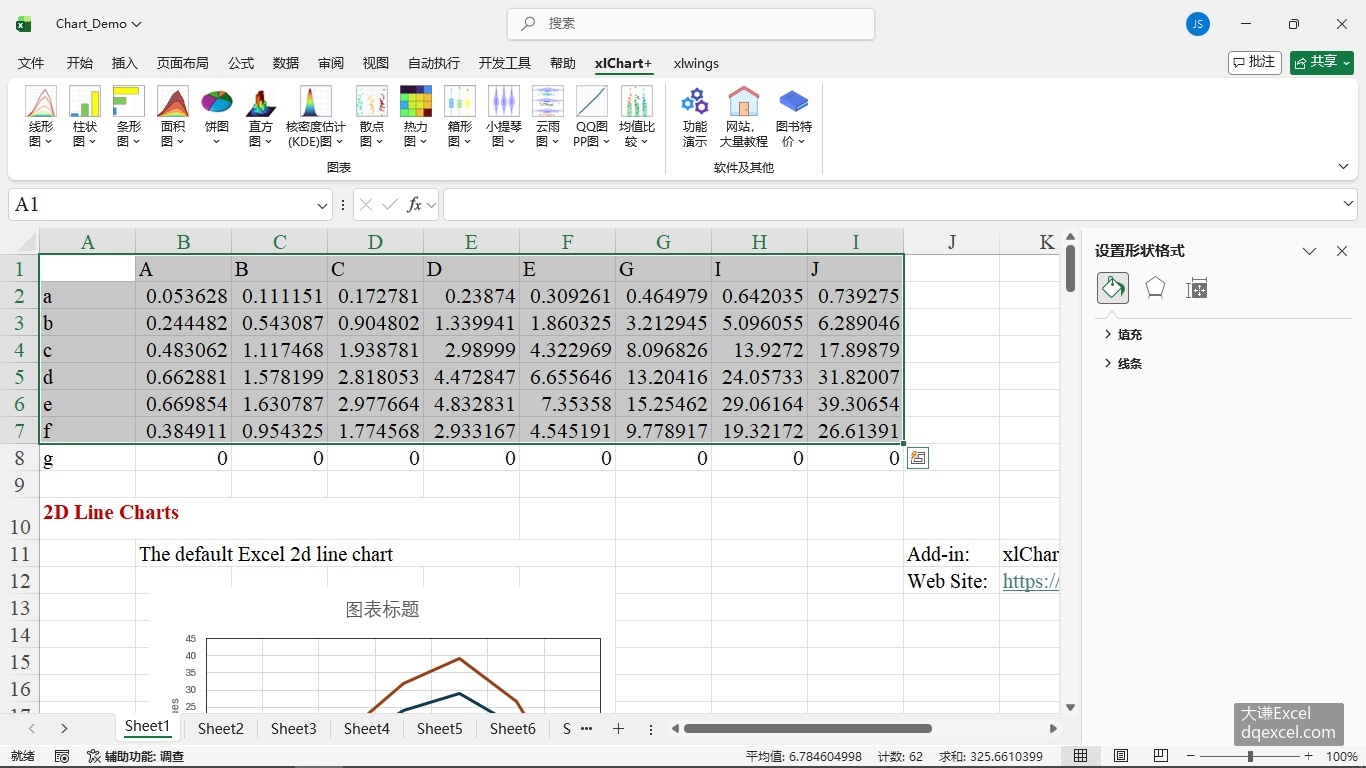Click the horizontal scrollbar thumb
1366x768 pixels.
[x=806, y=729]
